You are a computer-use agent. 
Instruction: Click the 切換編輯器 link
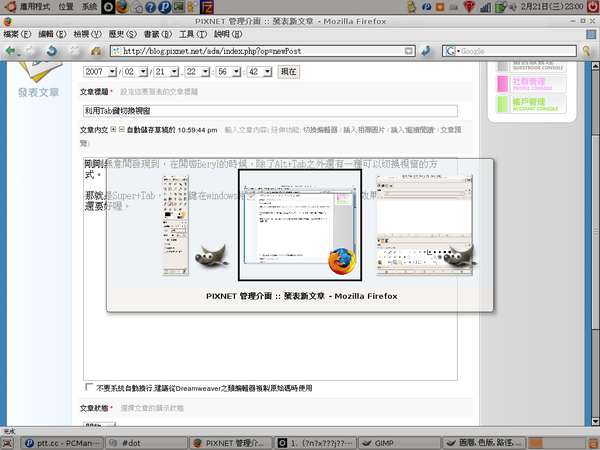coord(320,130)
